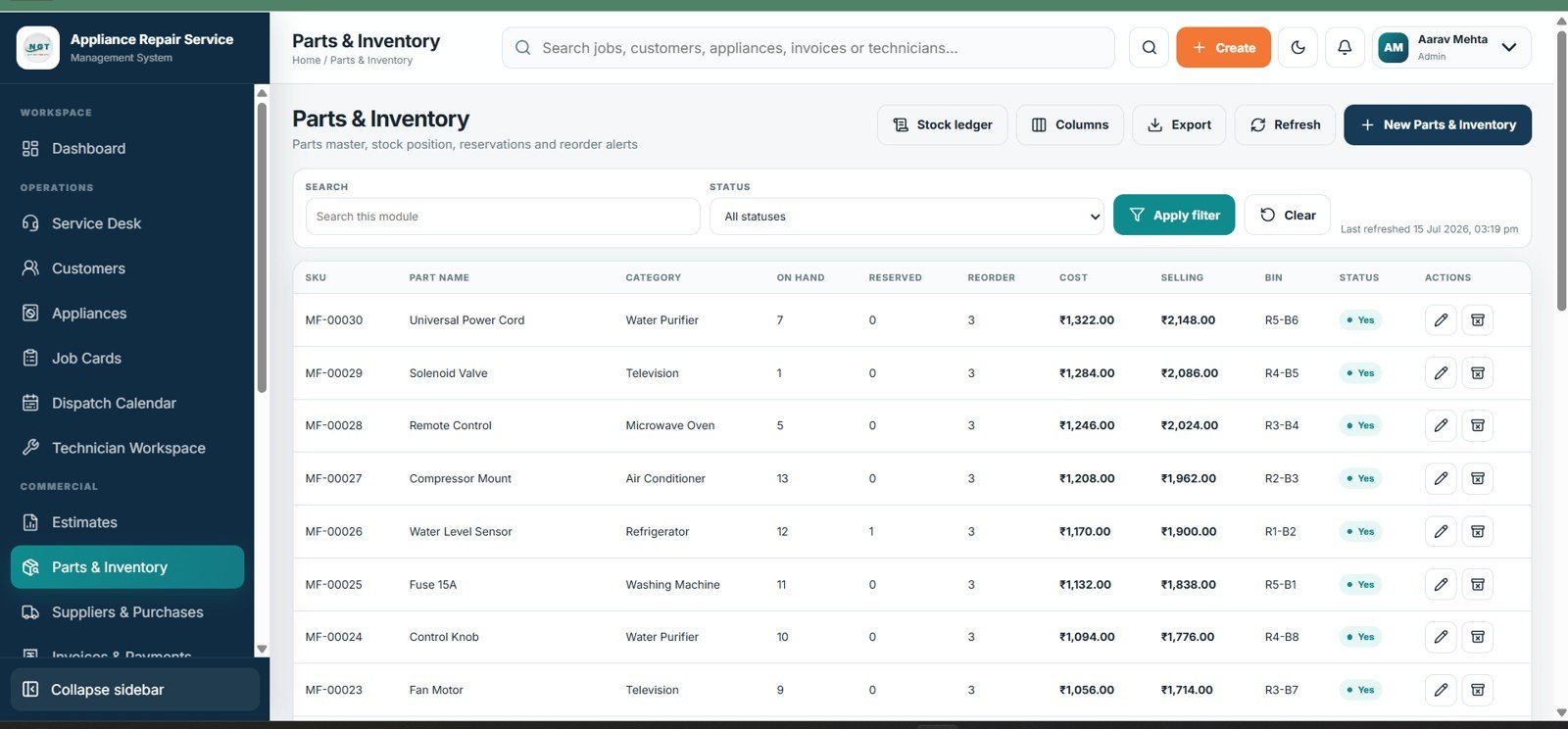The image size is (1568, 729).
Task: Click New Parts & Inventory button
Action: 1438,124
